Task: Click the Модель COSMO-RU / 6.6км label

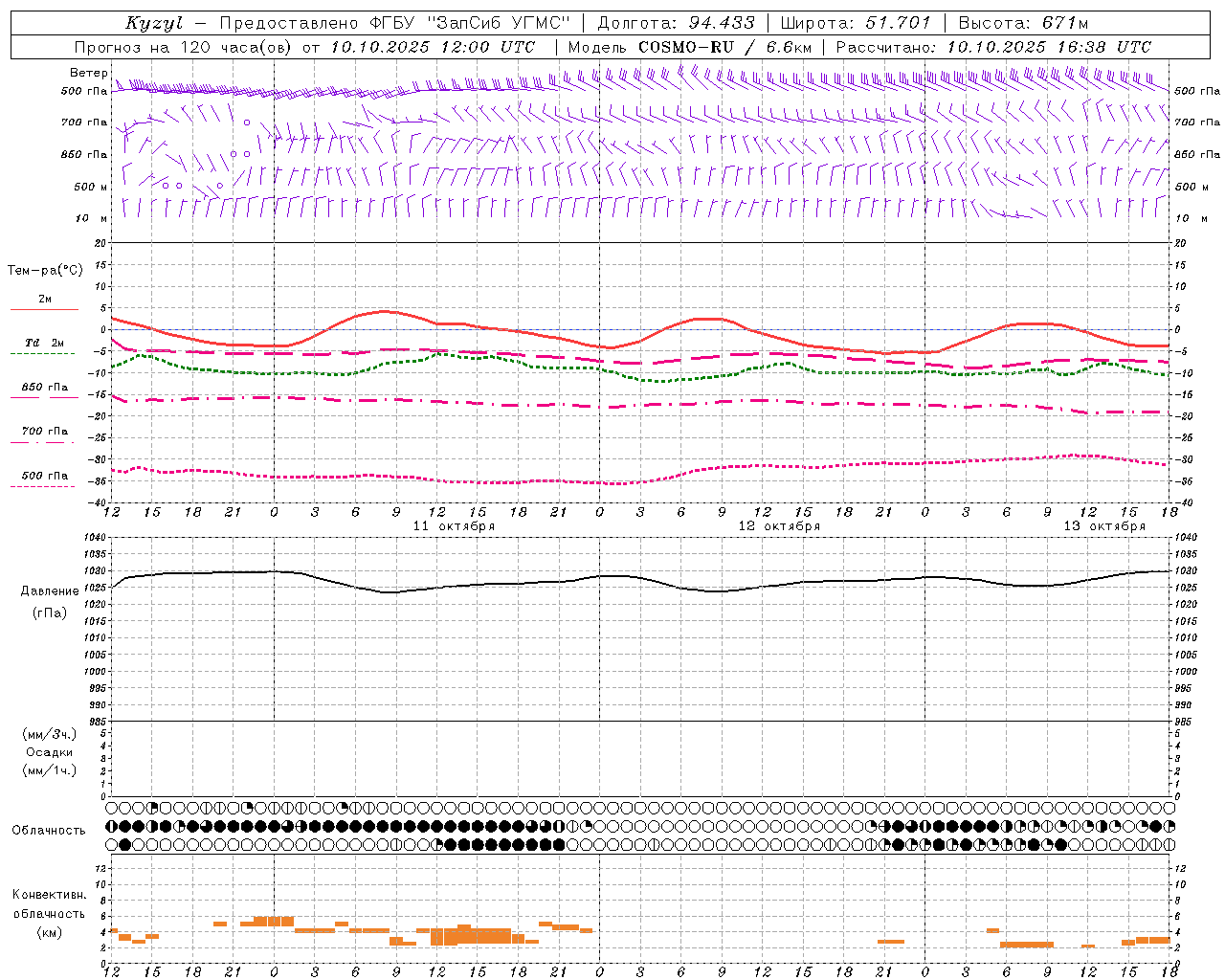Action: coord(689,47)
